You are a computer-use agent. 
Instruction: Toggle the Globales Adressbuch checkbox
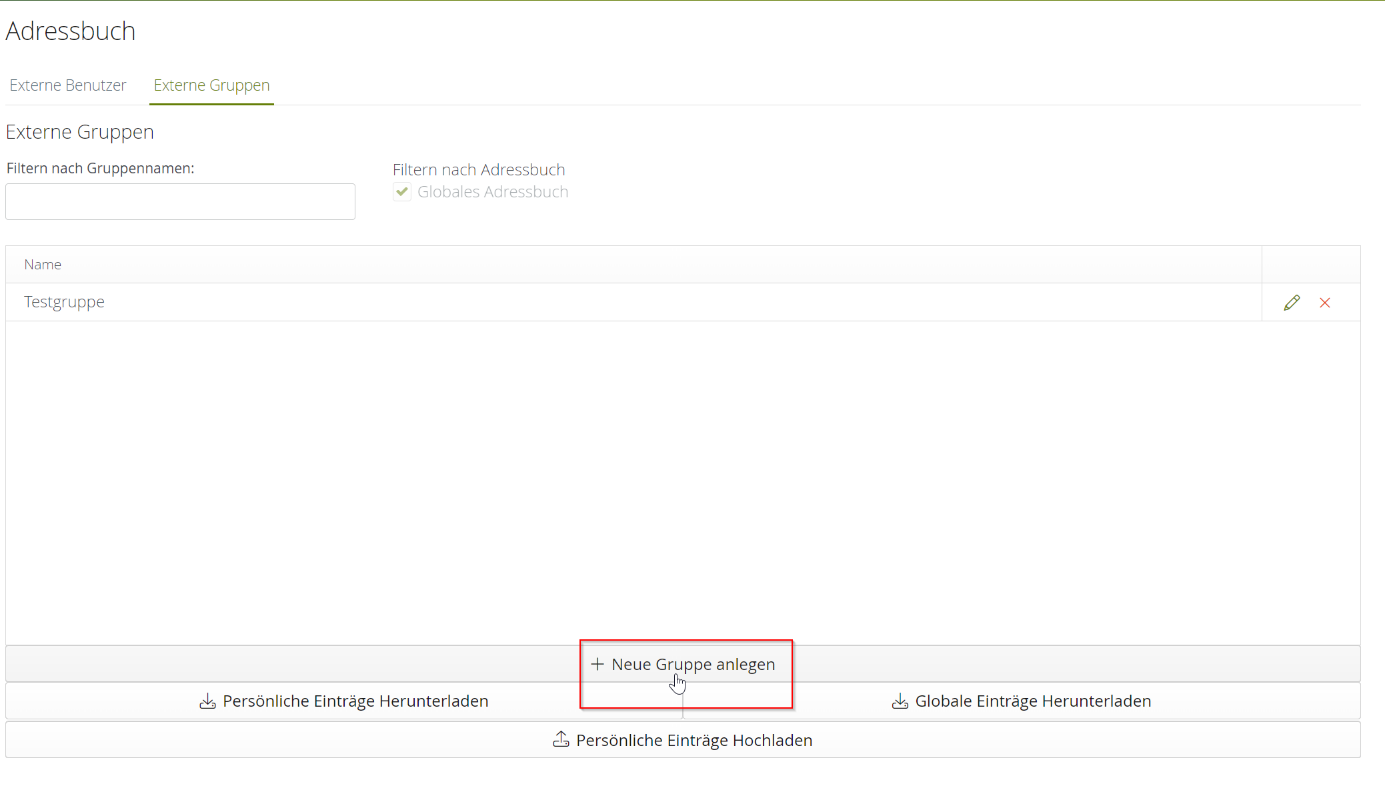[402, 192]
